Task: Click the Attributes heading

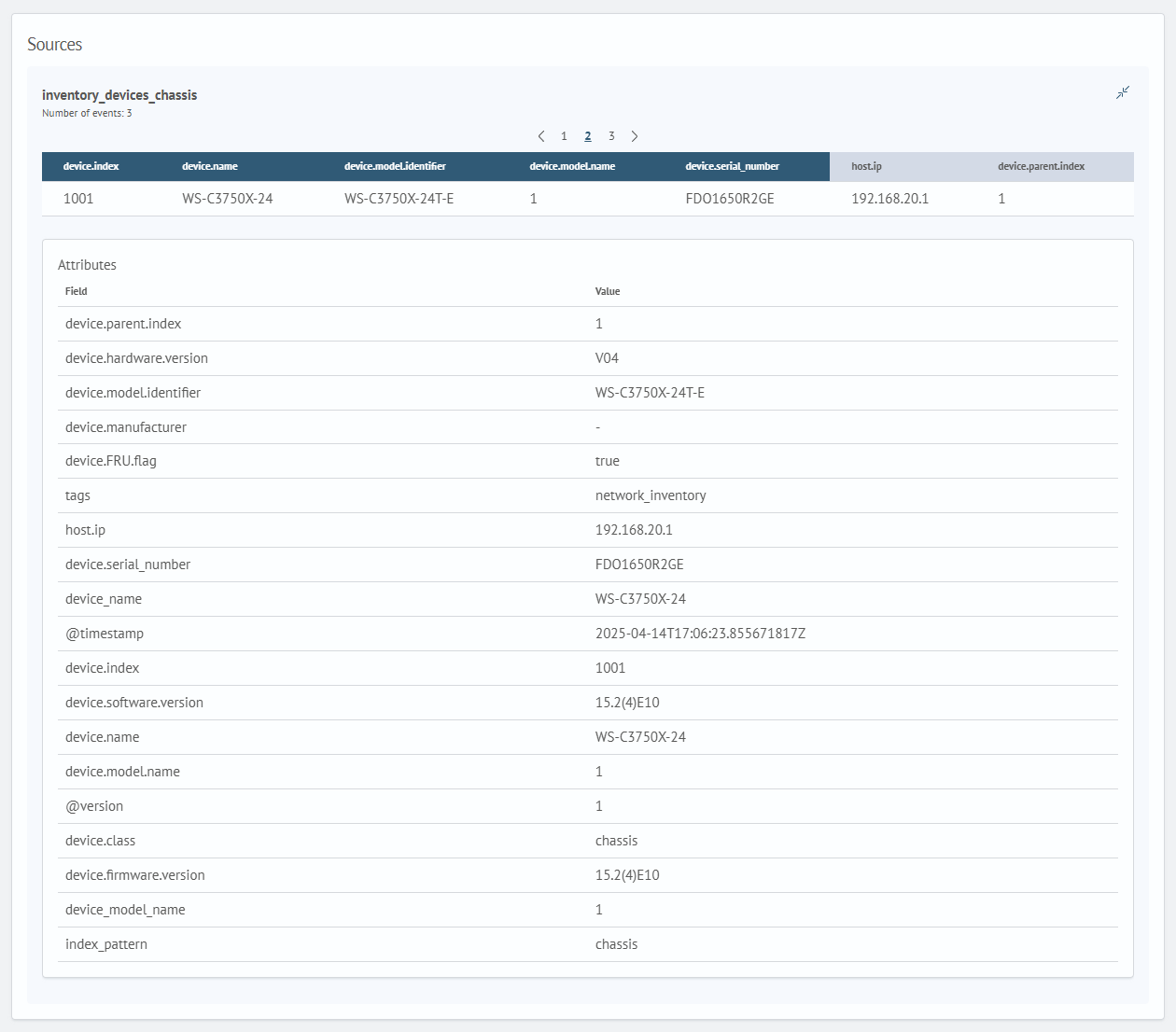Action: [87, 265]
